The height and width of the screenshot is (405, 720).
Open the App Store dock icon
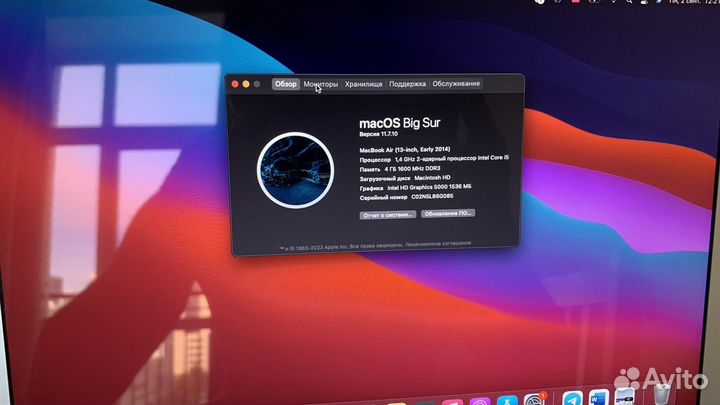(x=507, y=400)
